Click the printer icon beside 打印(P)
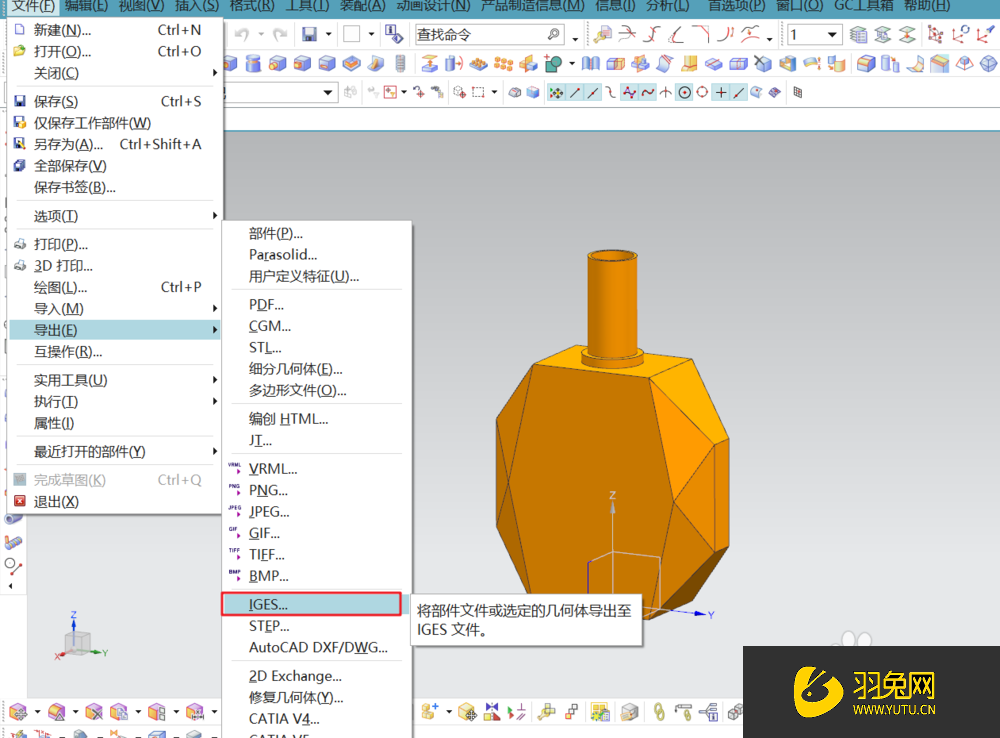The height and width of the screenshot is (738, 1000). (20, 244)
